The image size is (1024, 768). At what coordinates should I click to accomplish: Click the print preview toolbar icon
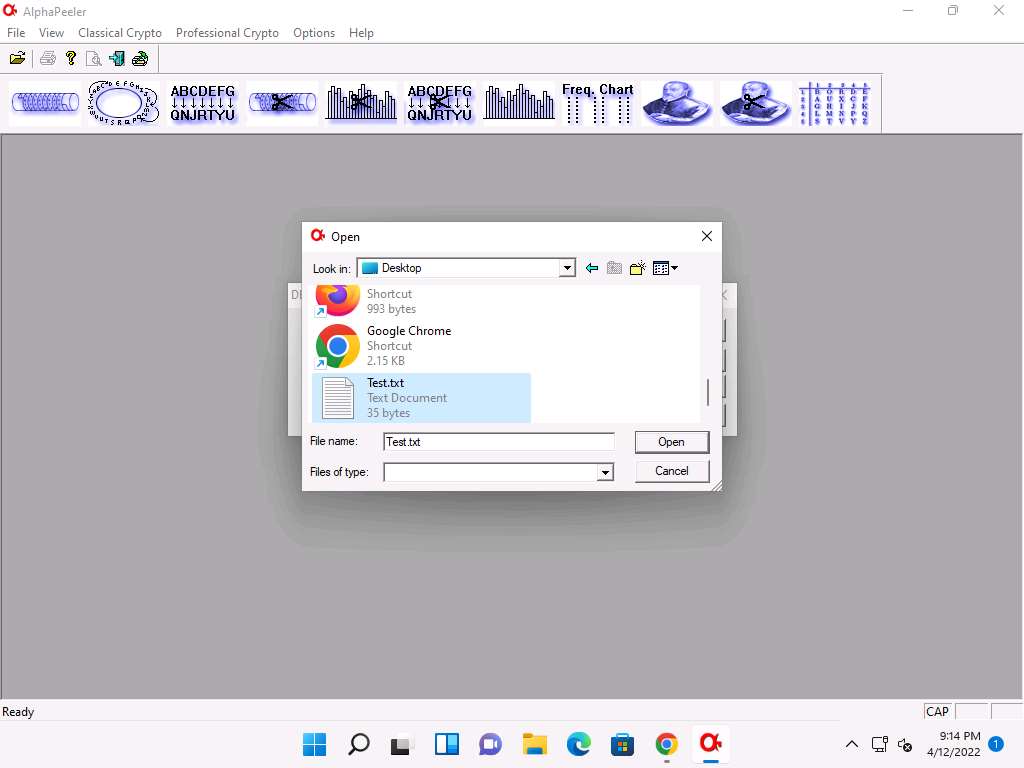click(x=93, y=59)
